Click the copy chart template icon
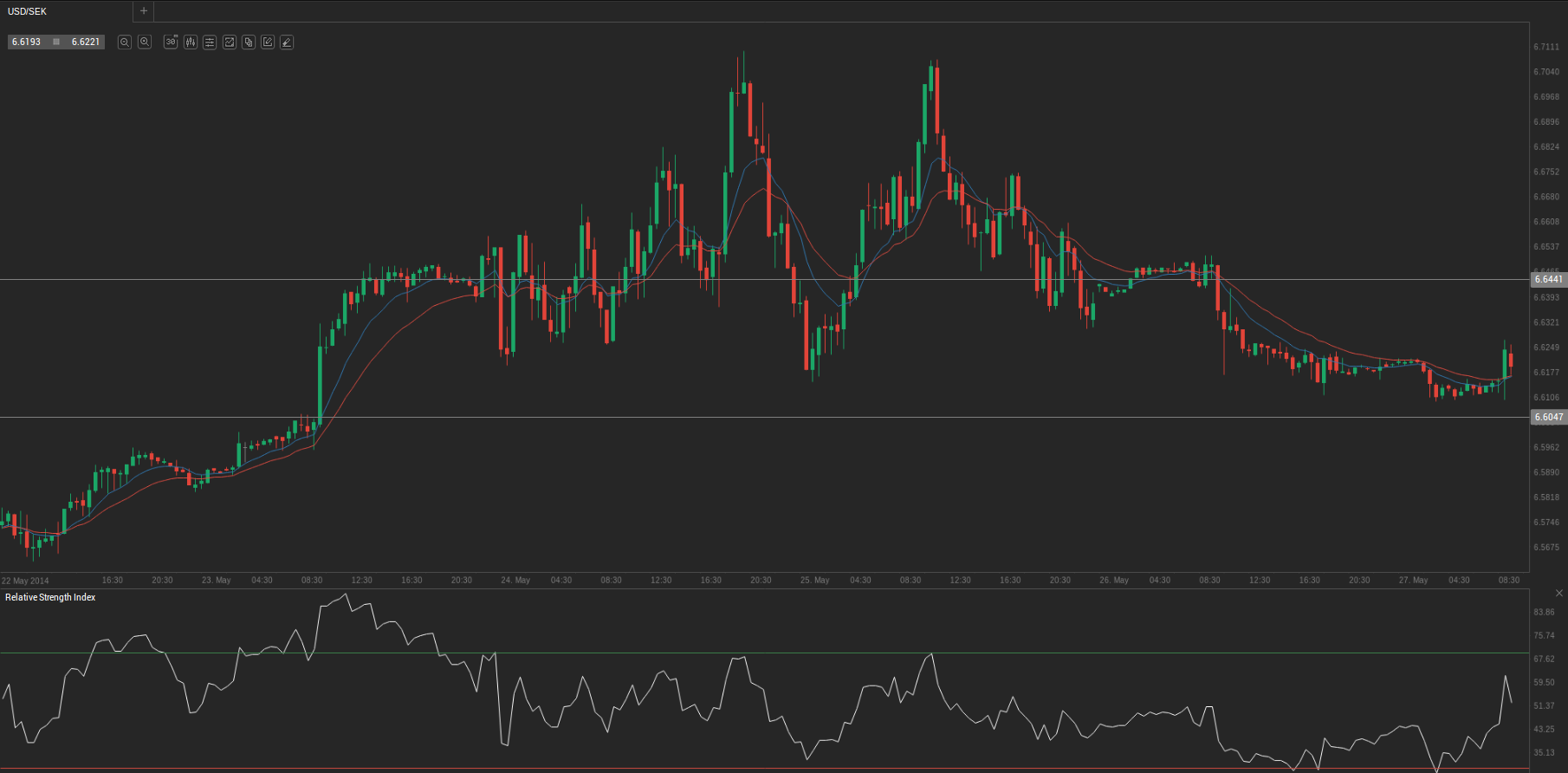 249,42
